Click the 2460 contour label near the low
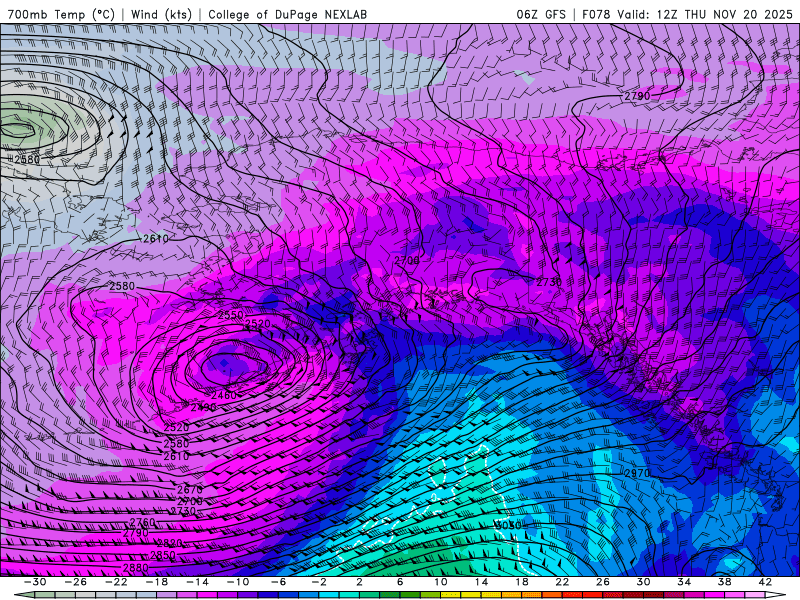This screenshot has width=800, height=600. coord(223,395)
